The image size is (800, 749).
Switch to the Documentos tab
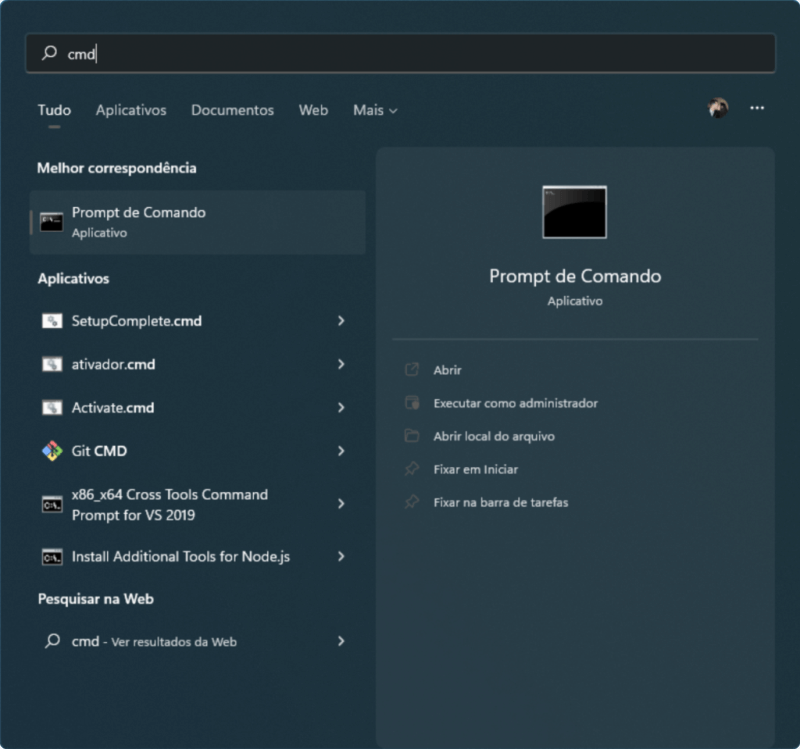pos(232,110)
